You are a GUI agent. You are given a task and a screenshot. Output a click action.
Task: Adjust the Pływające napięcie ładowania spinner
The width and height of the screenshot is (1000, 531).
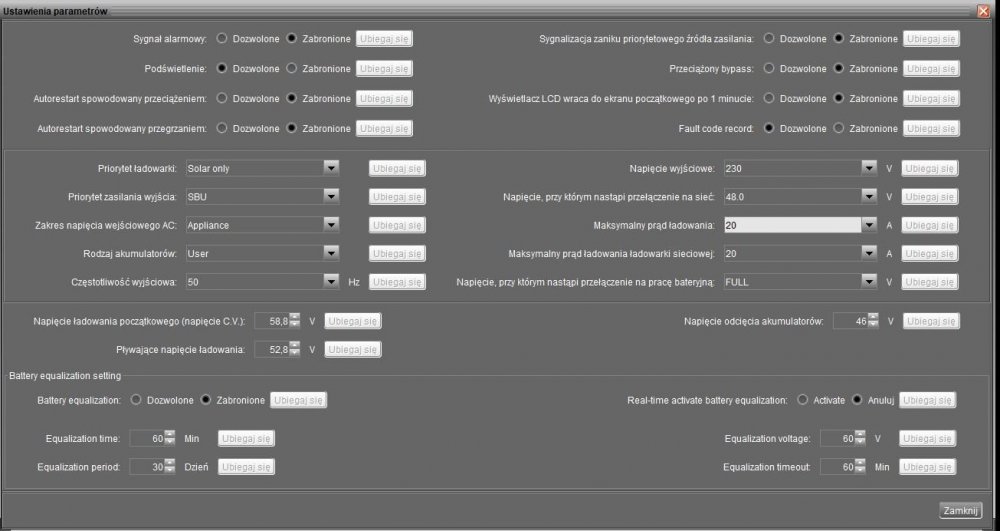click(293, 350)
